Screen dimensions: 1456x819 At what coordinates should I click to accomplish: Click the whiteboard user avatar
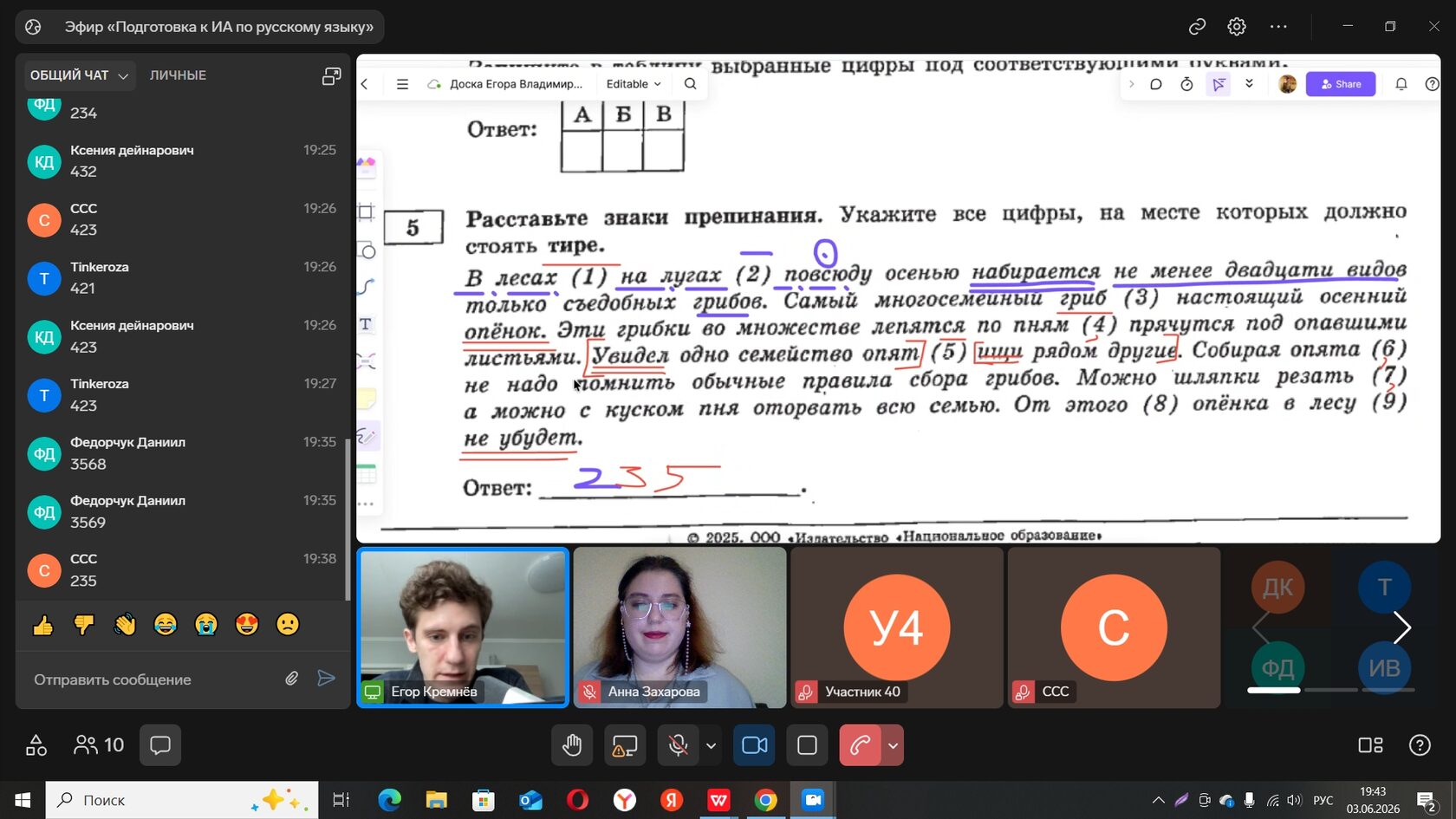(1288, 84)
